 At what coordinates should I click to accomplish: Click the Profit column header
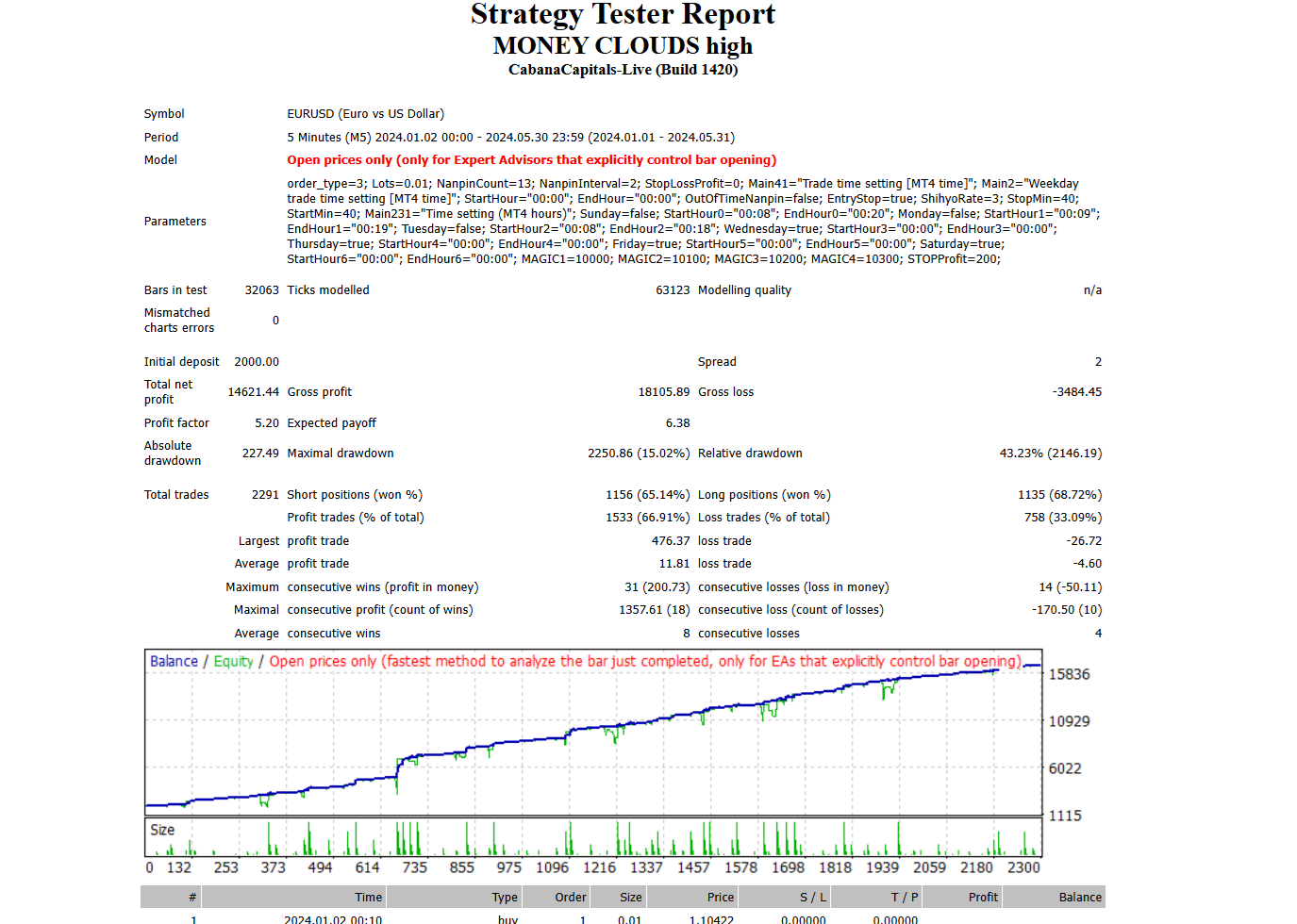coord(982,898)
